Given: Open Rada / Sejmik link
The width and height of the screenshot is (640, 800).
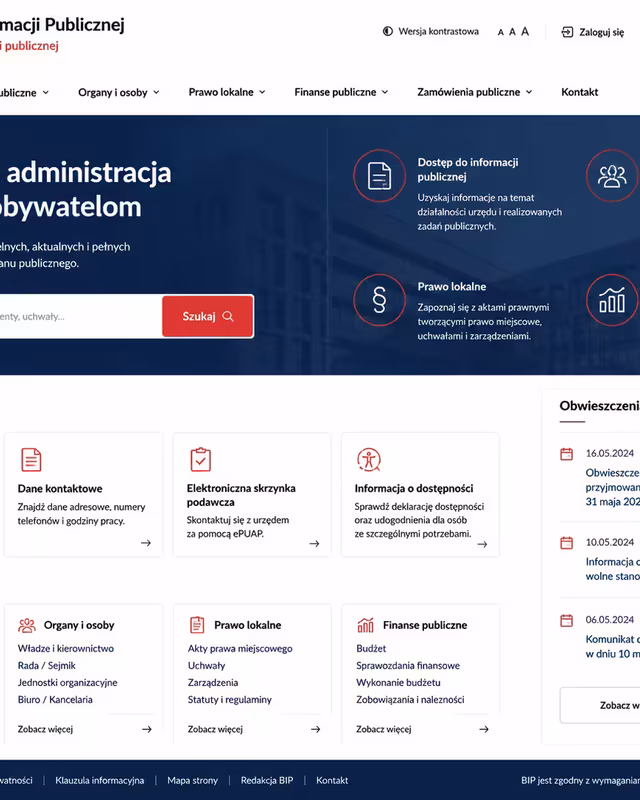Looking at the screenshot, I should click(x=46, y=665).
